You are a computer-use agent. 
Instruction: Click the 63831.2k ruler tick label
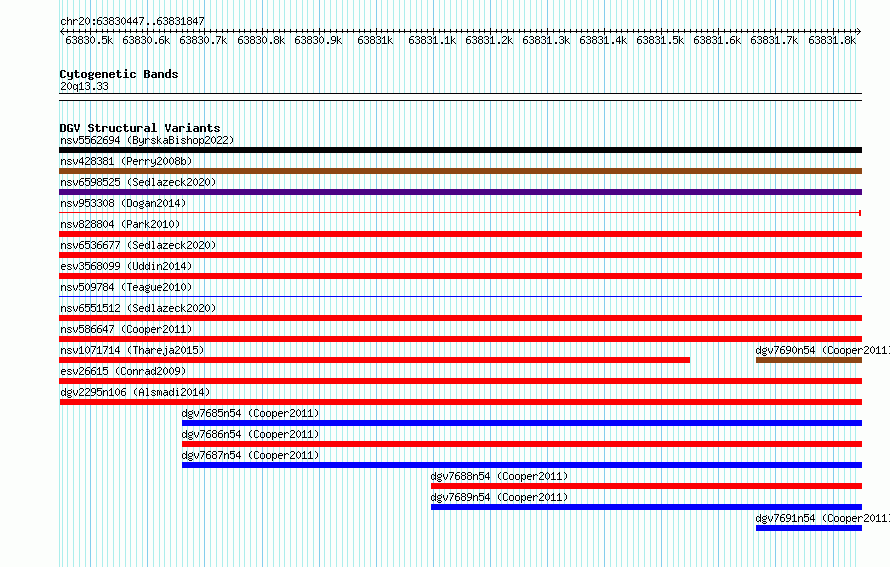coord(489,40)
